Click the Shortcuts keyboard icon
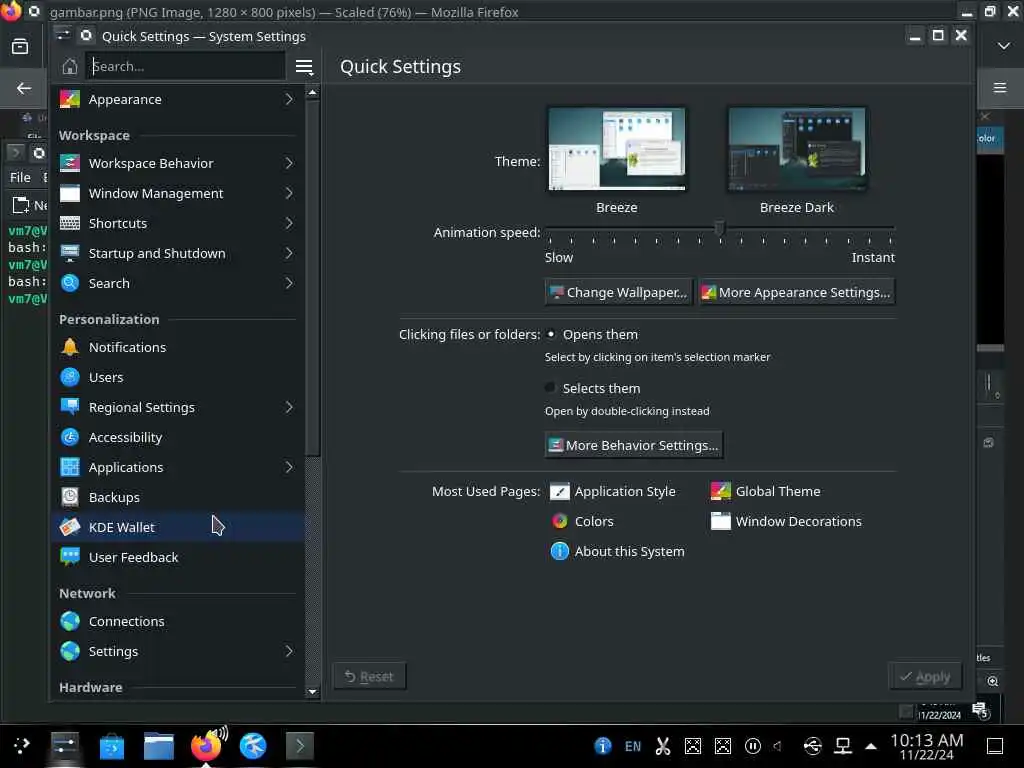This screenshot has width=1024, height=768. tap(70, 223)
